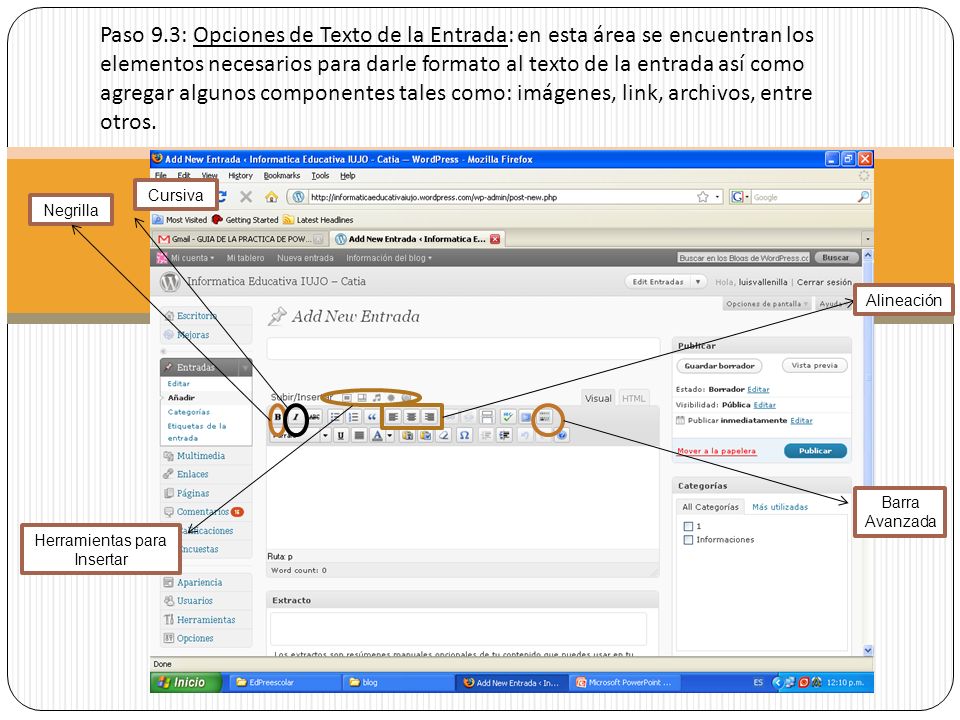Add audio via Subir/Insertar music note
960x720 pixels.
377,398
